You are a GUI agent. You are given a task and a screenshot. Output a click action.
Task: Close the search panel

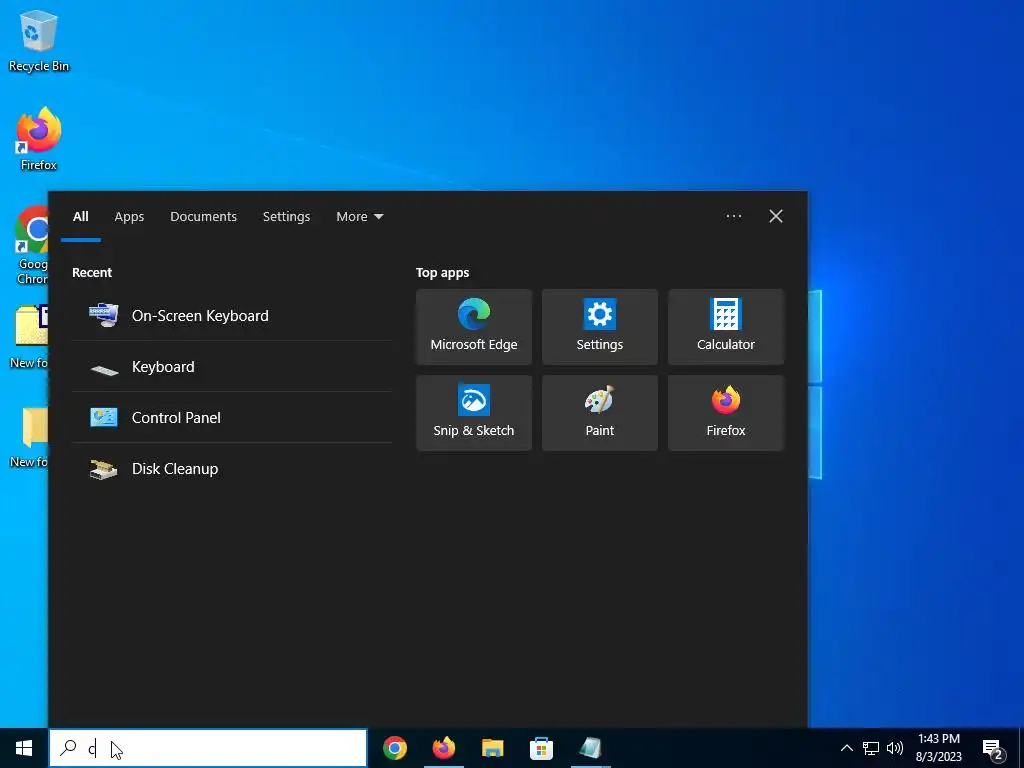pyautogui.click(x=776, y=216)
